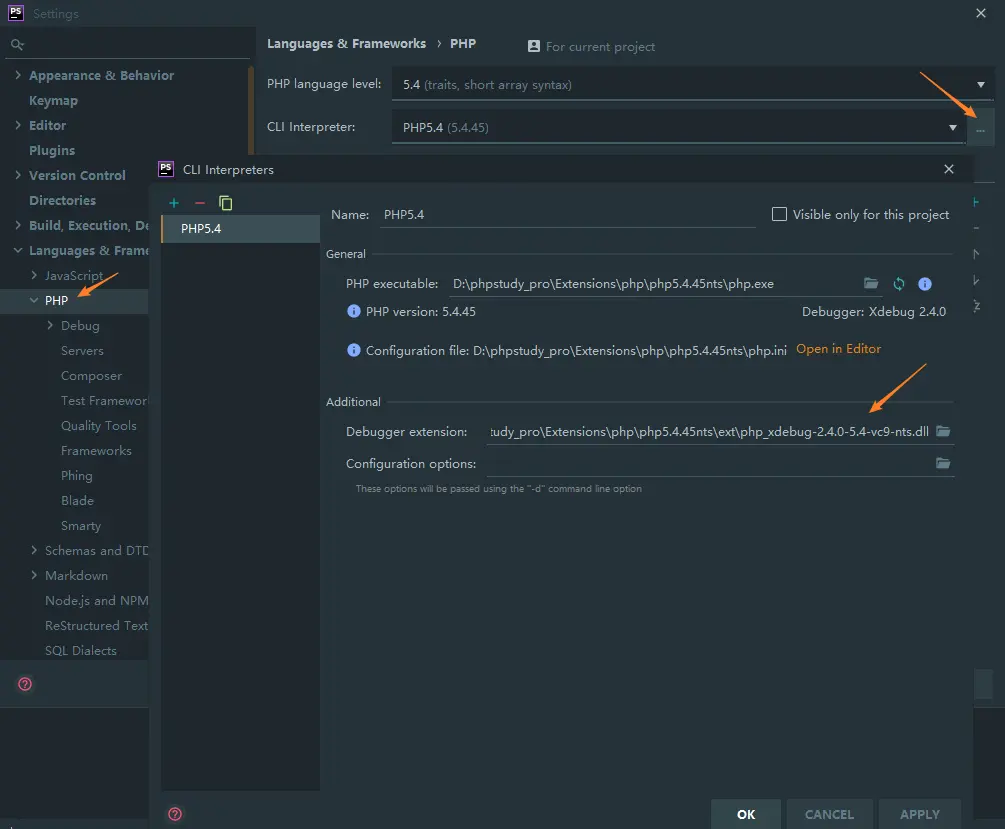Open Phing settings page

(76, 476)
